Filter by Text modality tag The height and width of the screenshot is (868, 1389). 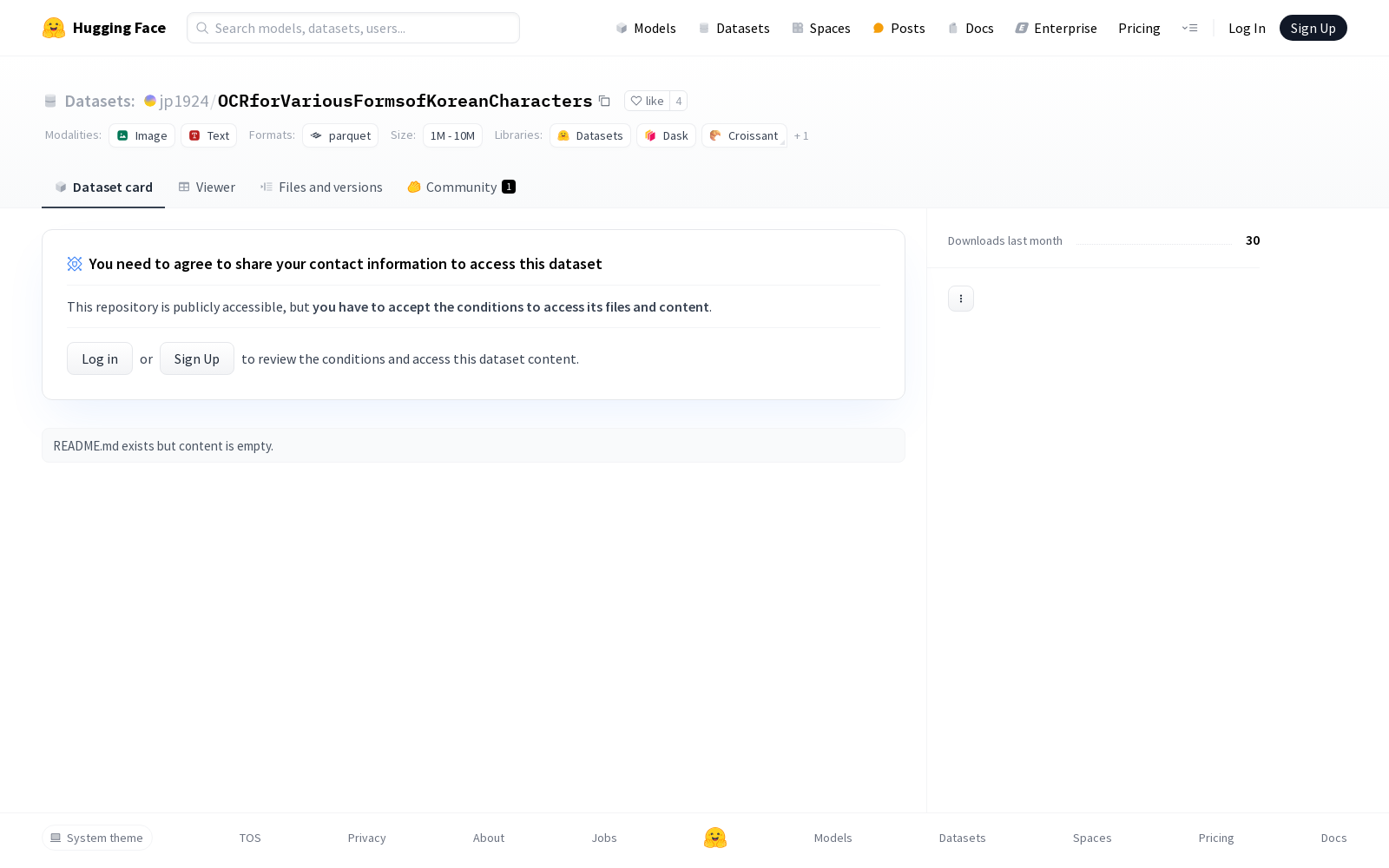[208, 135]
